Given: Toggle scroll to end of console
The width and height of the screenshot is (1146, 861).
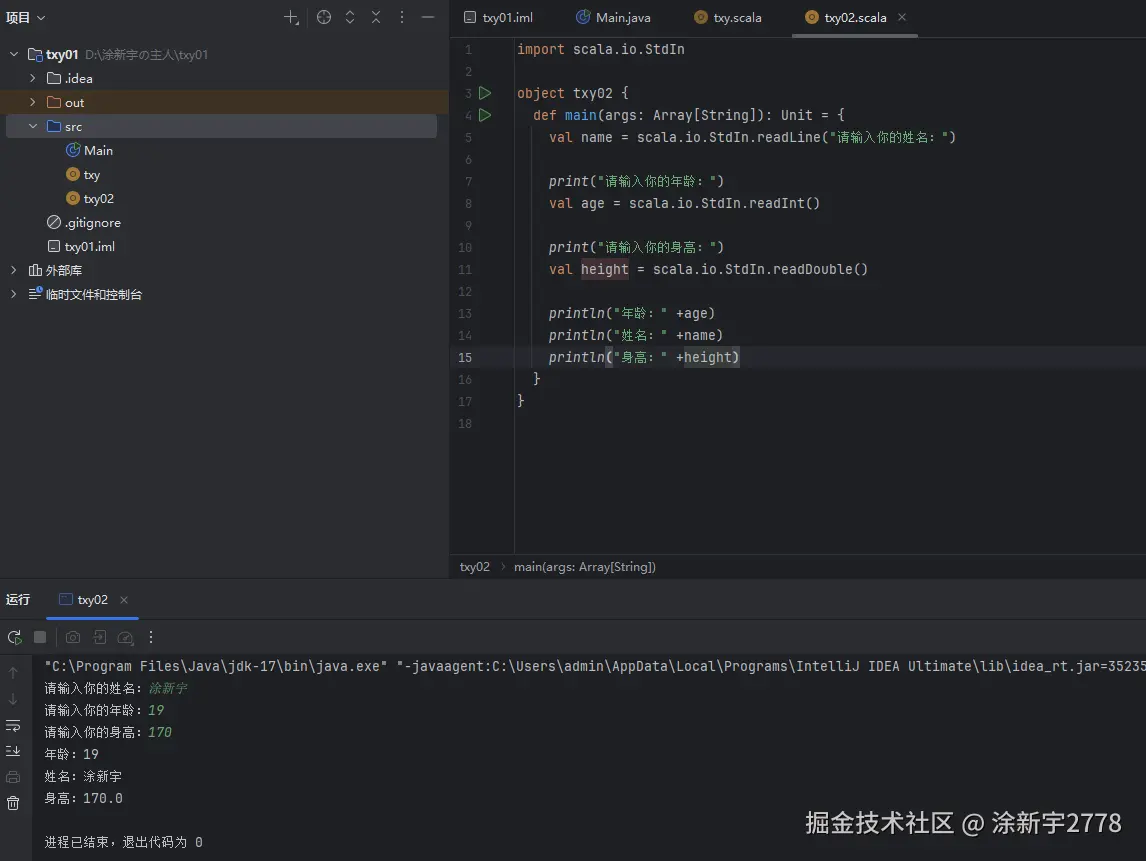Looking at the screenshot, I should (x=13, y=751).
